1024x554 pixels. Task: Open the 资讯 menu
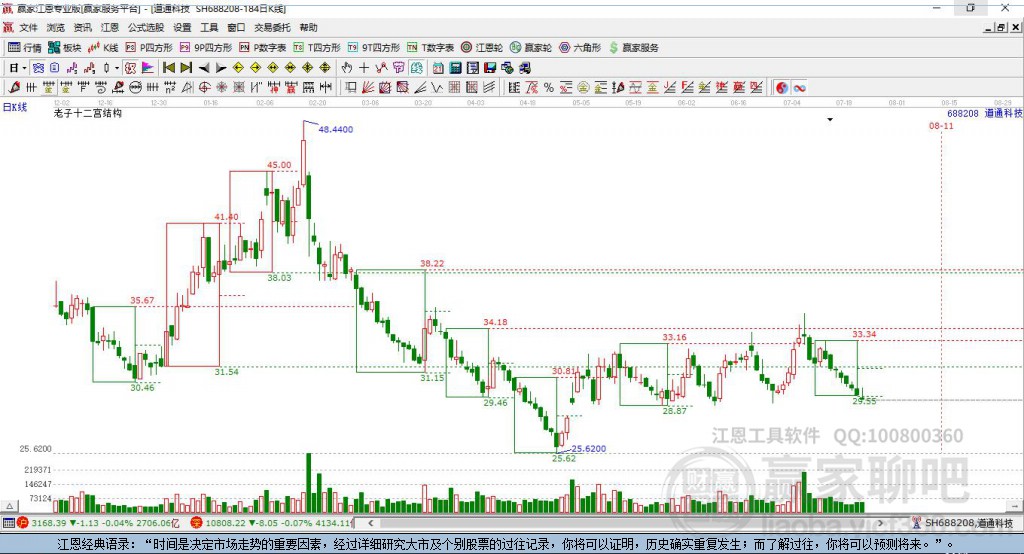[x=82, y=27]
